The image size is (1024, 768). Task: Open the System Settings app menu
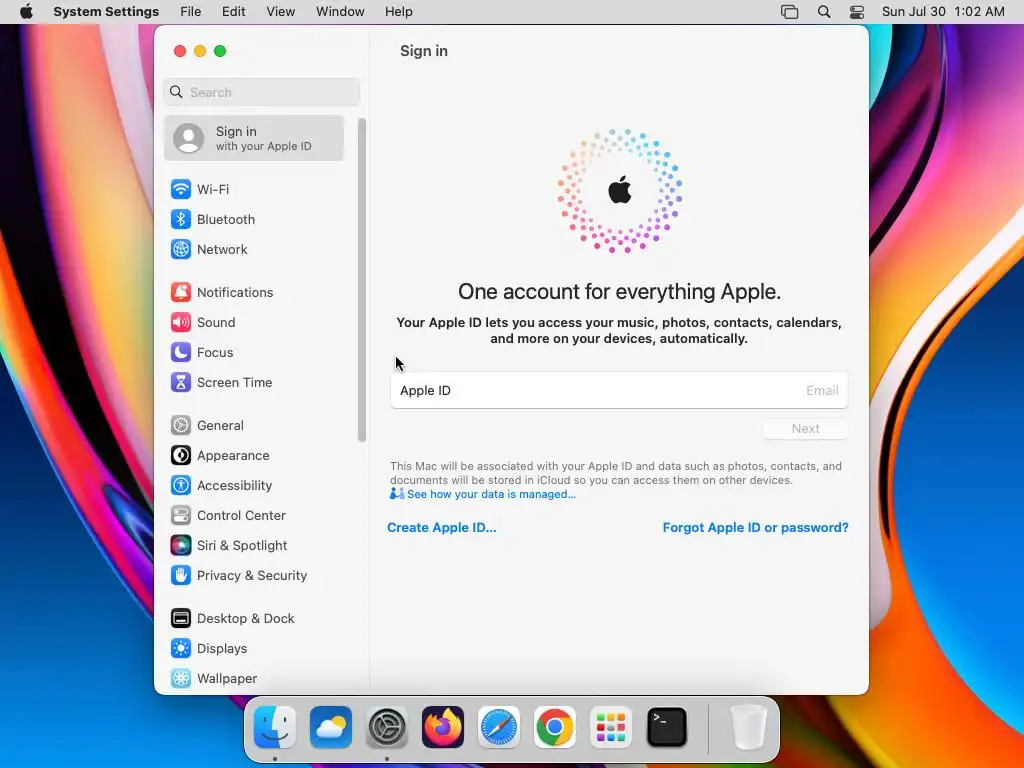click(106, 12)
